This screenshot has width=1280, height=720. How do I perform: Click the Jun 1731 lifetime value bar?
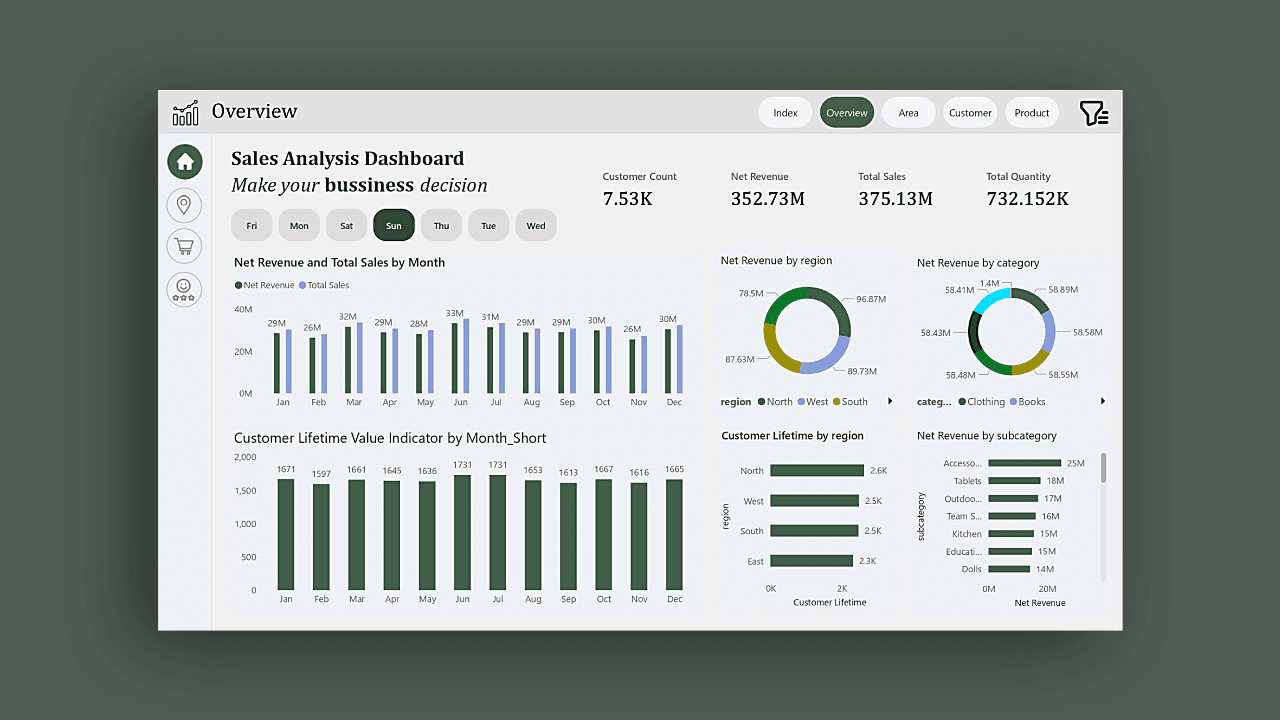coord(462,532)
